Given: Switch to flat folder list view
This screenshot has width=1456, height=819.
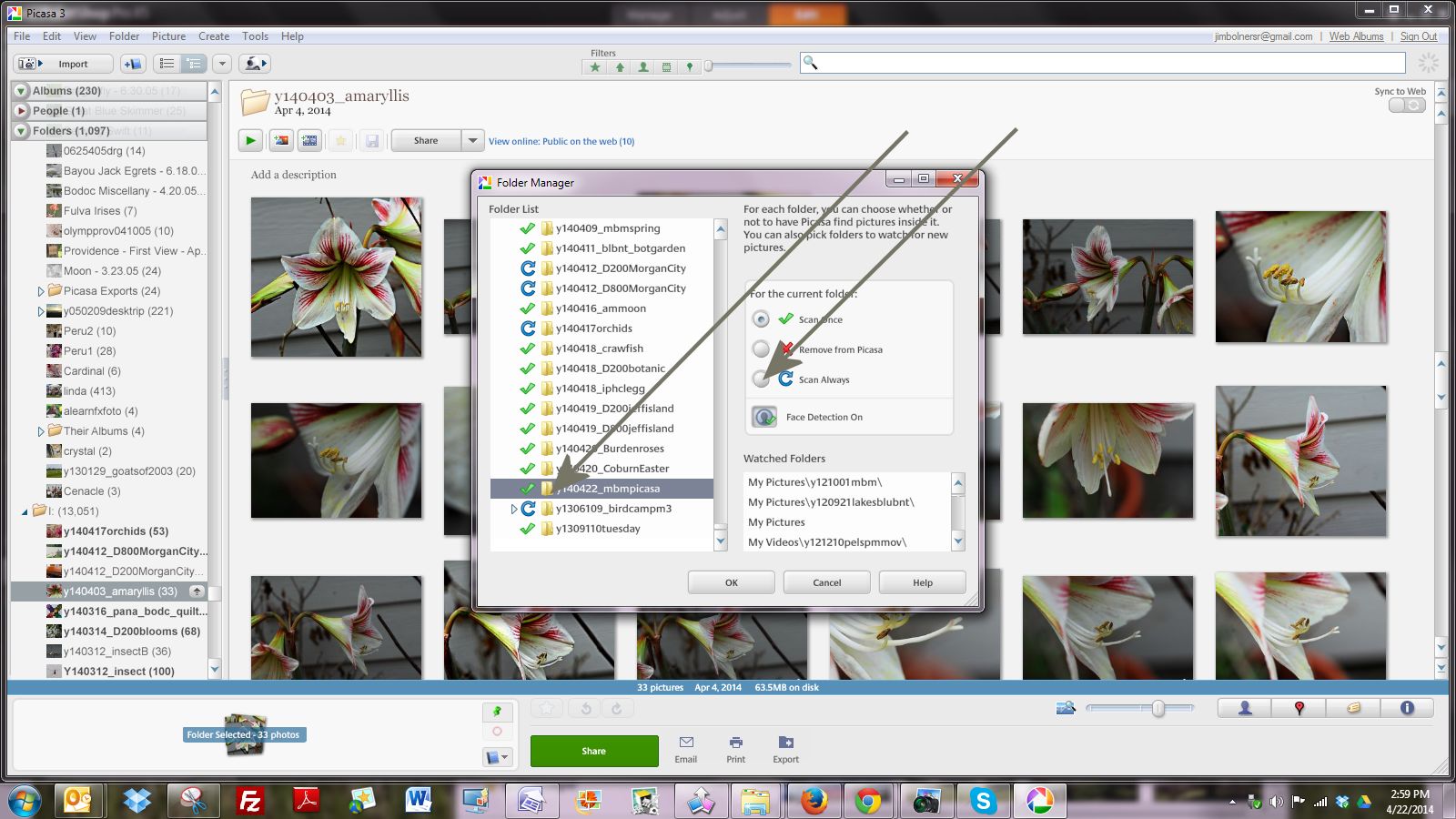Looking at the screenshot, I should point(167,64).
